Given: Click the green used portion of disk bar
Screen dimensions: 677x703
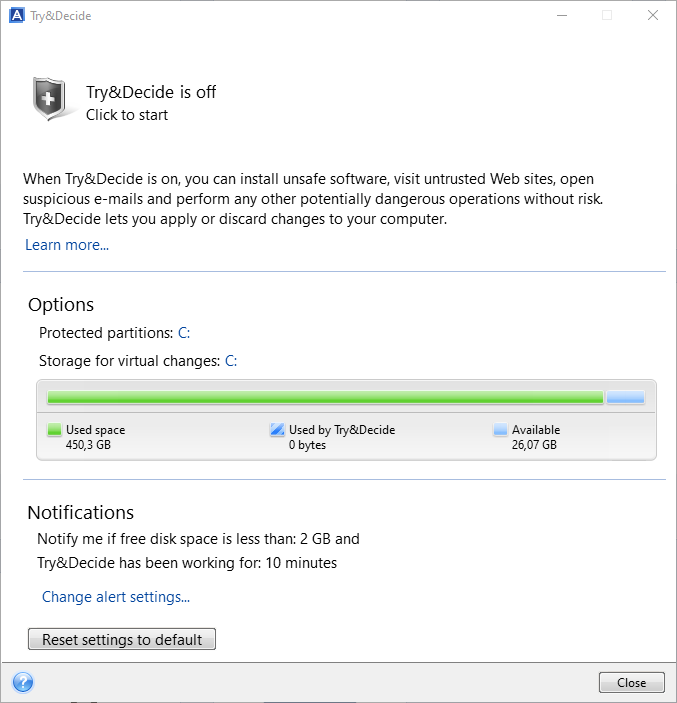Looking at the screenshot, I should coord(325,397).
